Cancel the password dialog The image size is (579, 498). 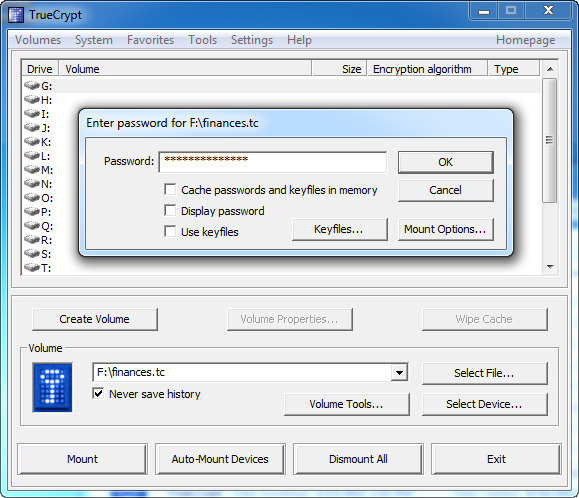pyautogui.click(x=446, y=190)
